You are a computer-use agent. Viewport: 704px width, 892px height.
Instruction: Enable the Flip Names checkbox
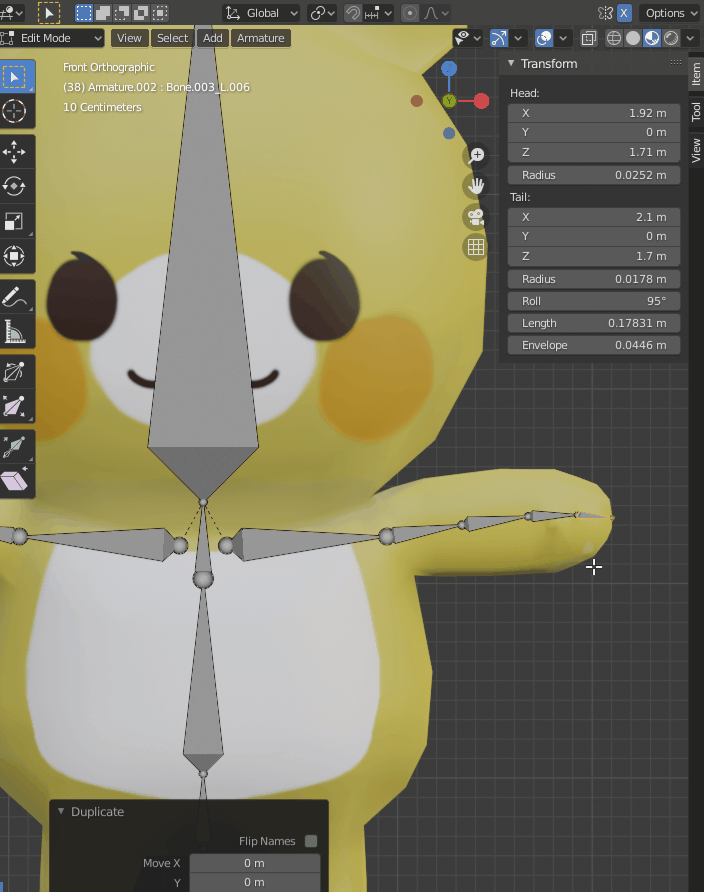(311, 841)
